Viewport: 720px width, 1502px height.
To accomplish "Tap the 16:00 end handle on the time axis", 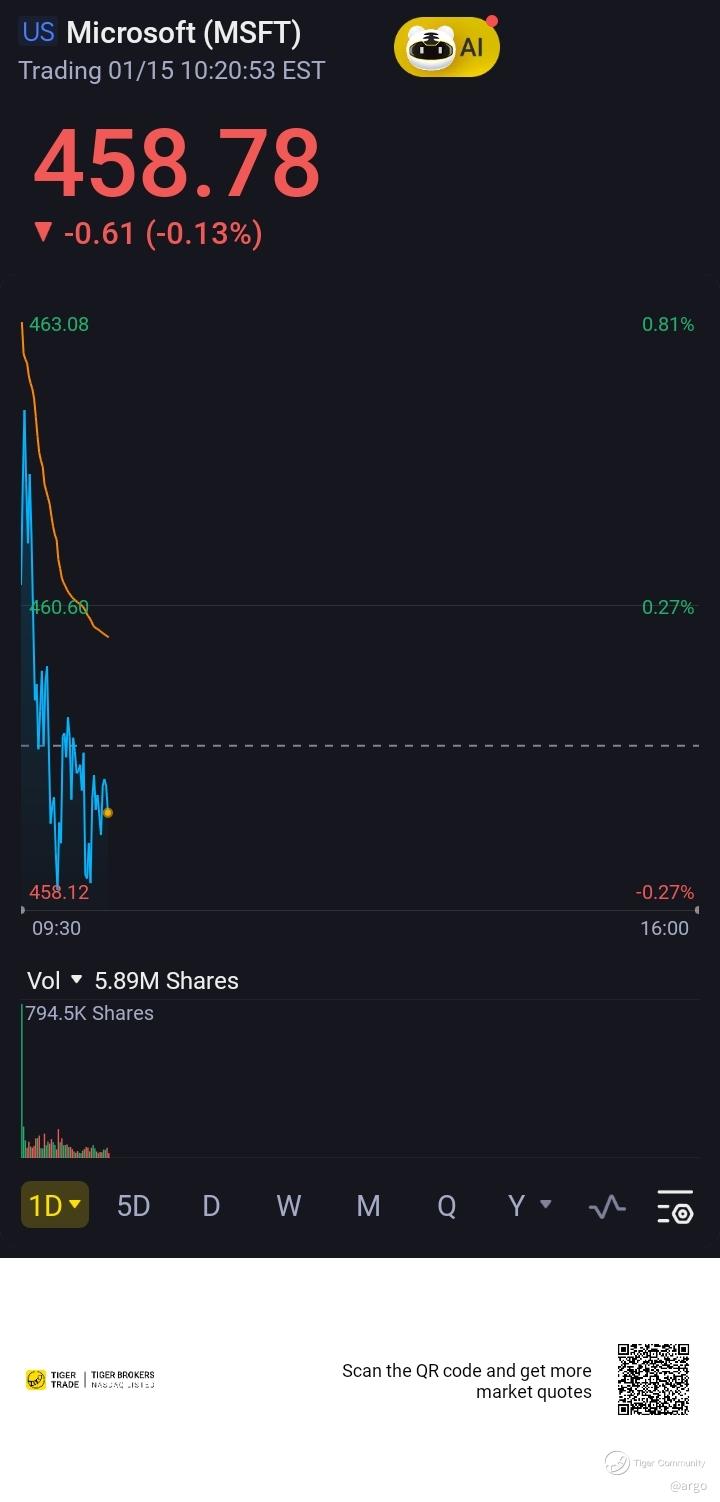I will click(x=696, y=910).
